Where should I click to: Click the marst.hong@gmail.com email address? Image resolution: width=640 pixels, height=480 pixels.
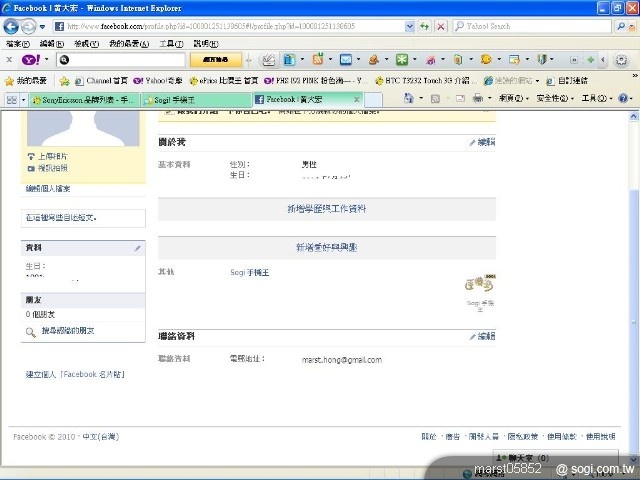click(x=342, y=360)
